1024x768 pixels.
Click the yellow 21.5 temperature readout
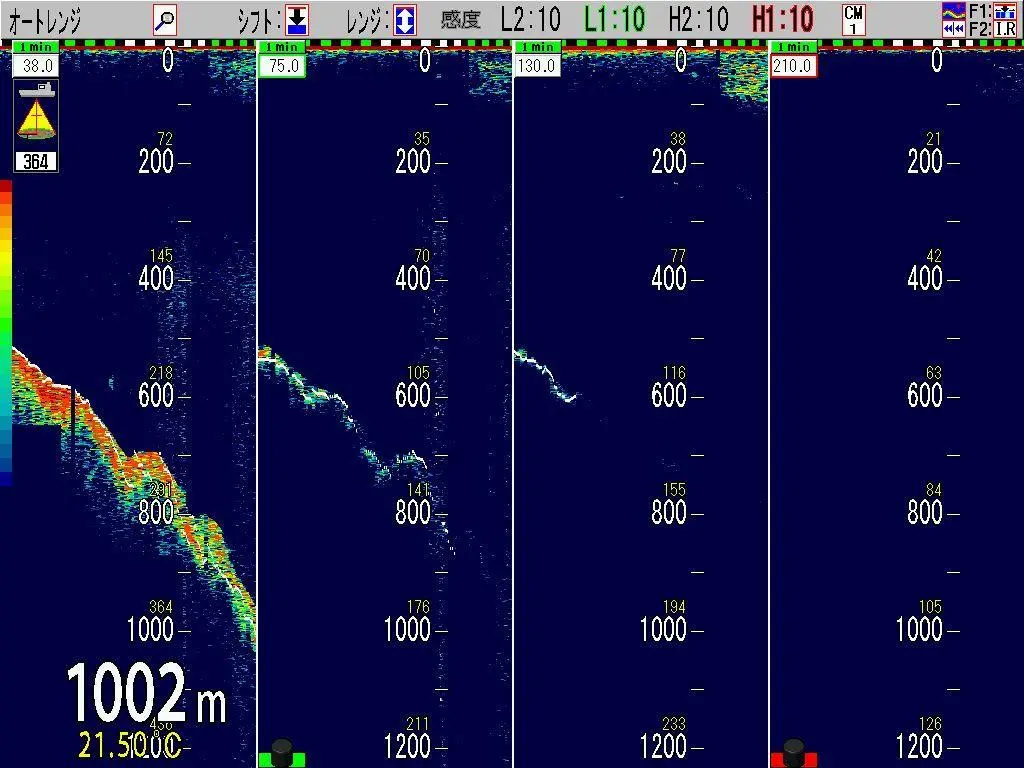129,744
